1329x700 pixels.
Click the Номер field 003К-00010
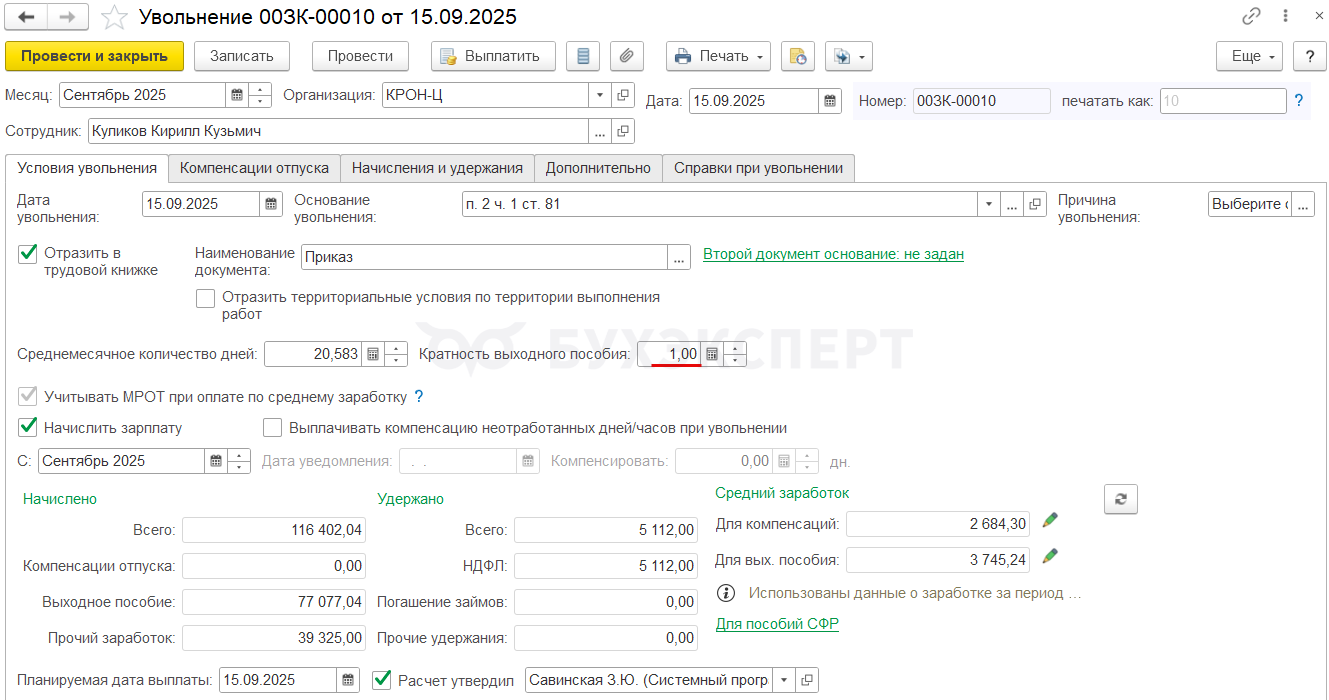[x=981, y=101]
